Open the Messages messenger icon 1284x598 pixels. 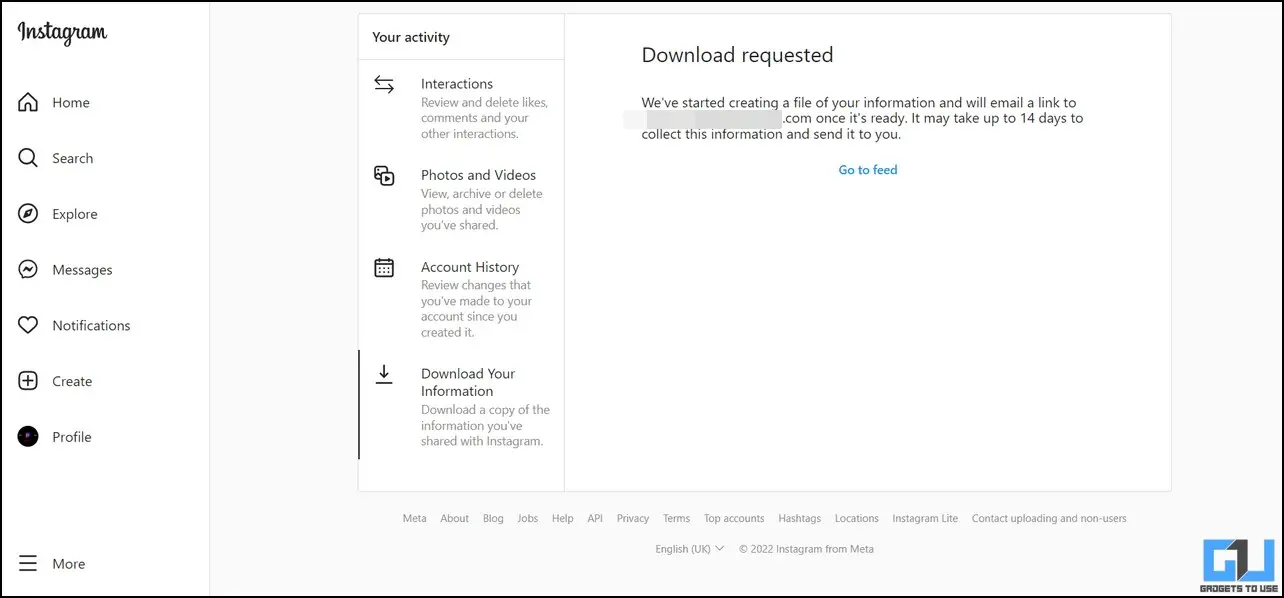point(28,270)
